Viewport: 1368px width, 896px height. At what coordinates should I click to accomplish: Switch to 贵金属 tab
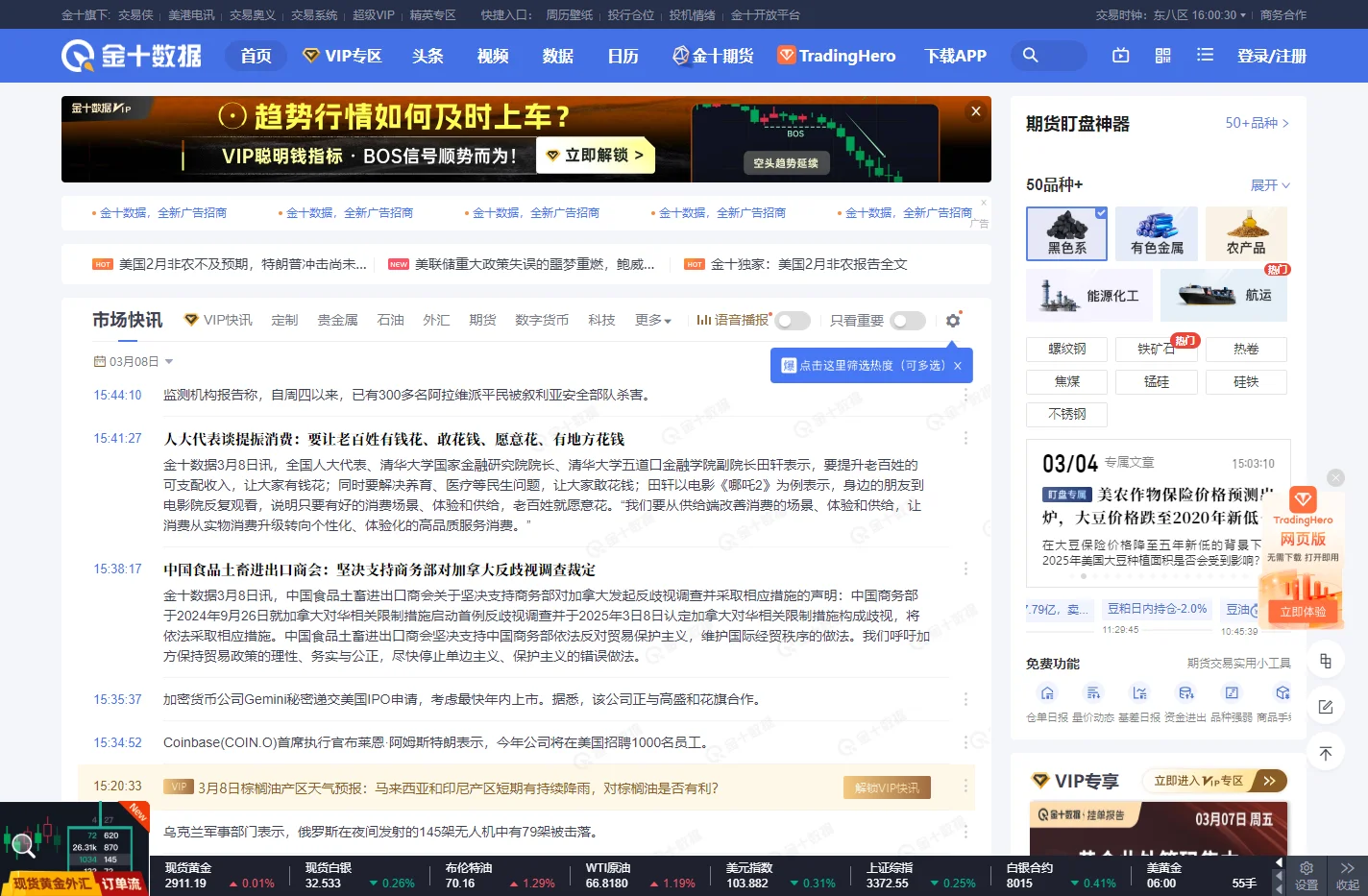pos(338,320)
